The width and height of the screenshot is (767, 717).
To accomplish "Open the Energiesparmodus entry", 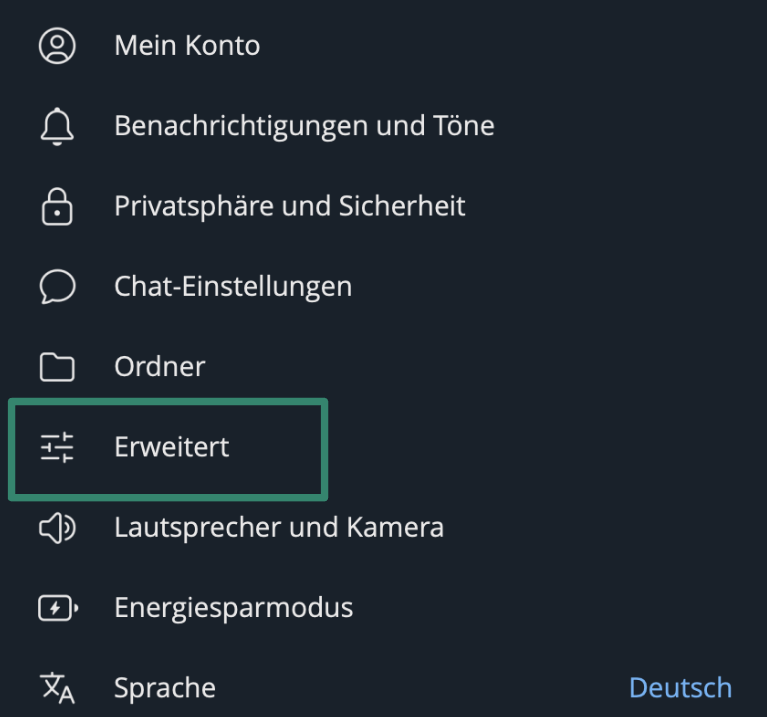I will pos(233,607).
